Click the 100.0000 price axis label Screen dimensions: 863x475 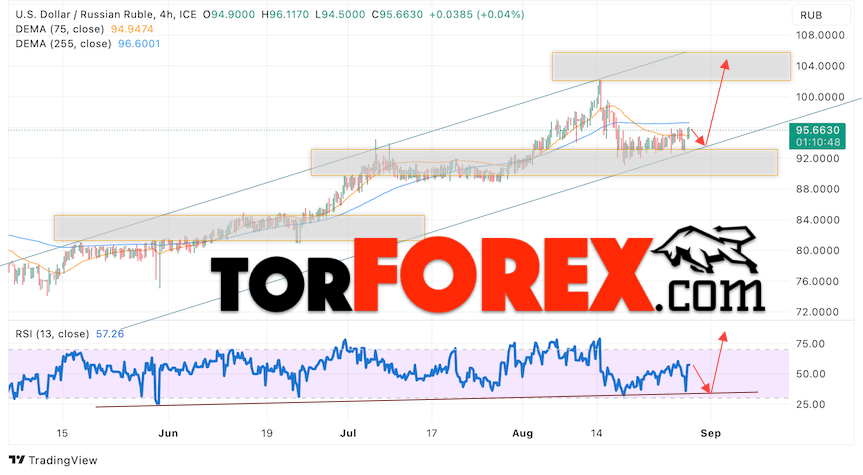coord(820,97)
